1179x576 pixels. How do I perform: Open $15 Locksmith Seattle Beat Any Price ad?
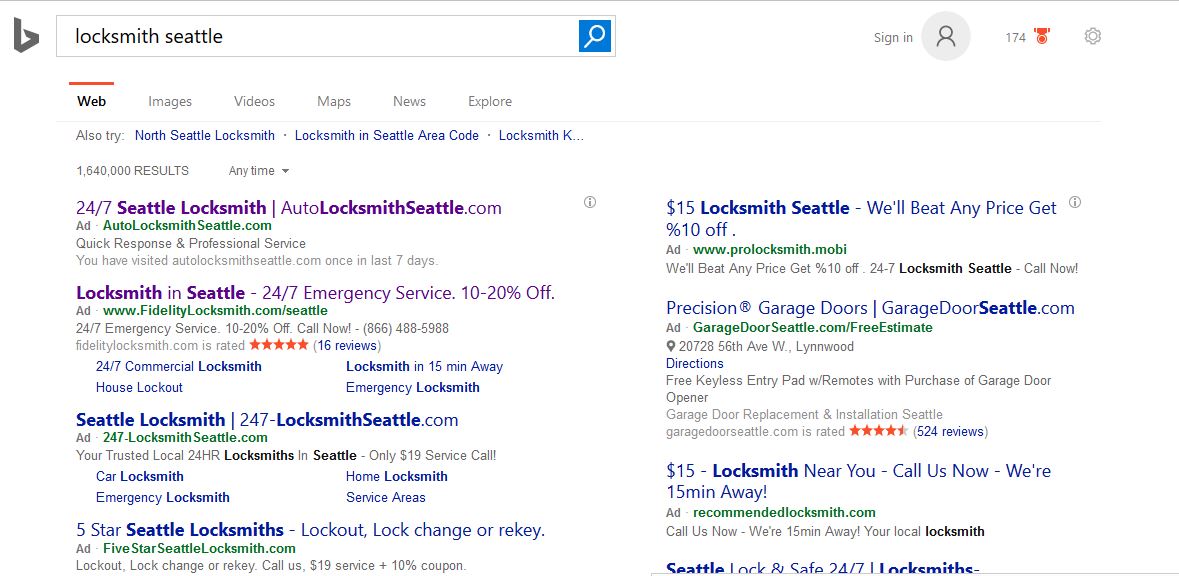862,218
